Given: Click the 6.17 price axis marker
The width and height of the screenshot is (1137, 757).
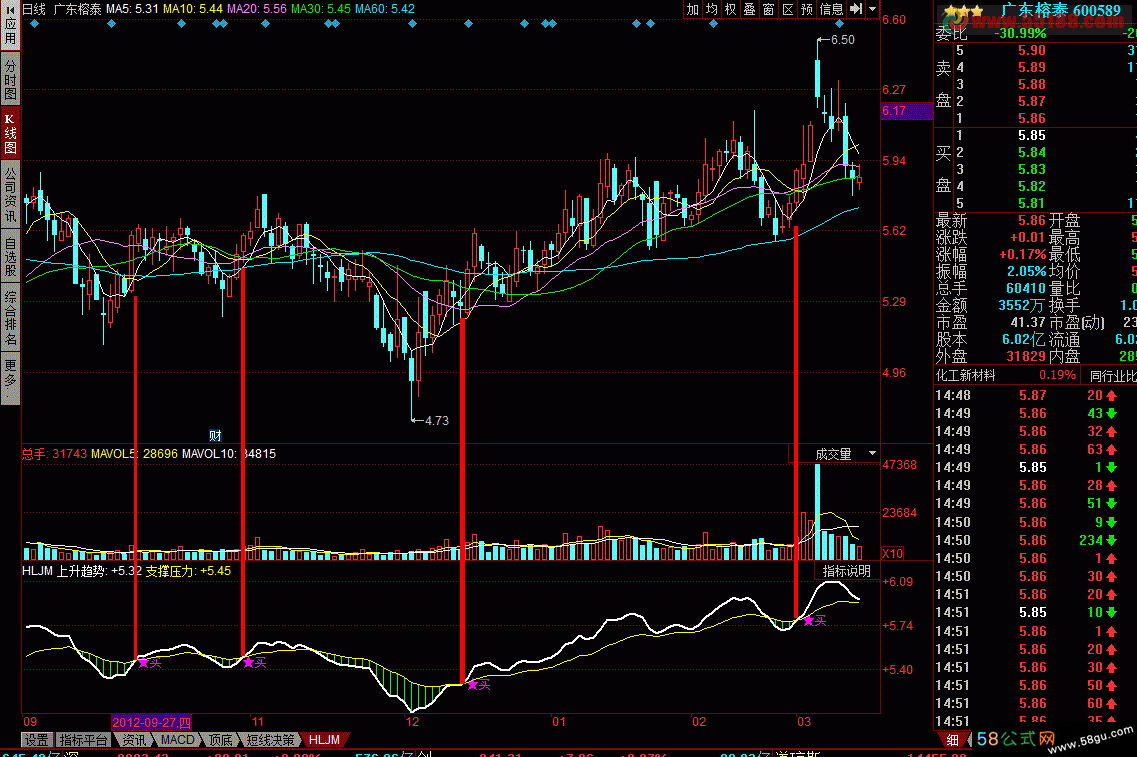Looking at the screenshot, I should pyautogui.click(x=906, y=111).
